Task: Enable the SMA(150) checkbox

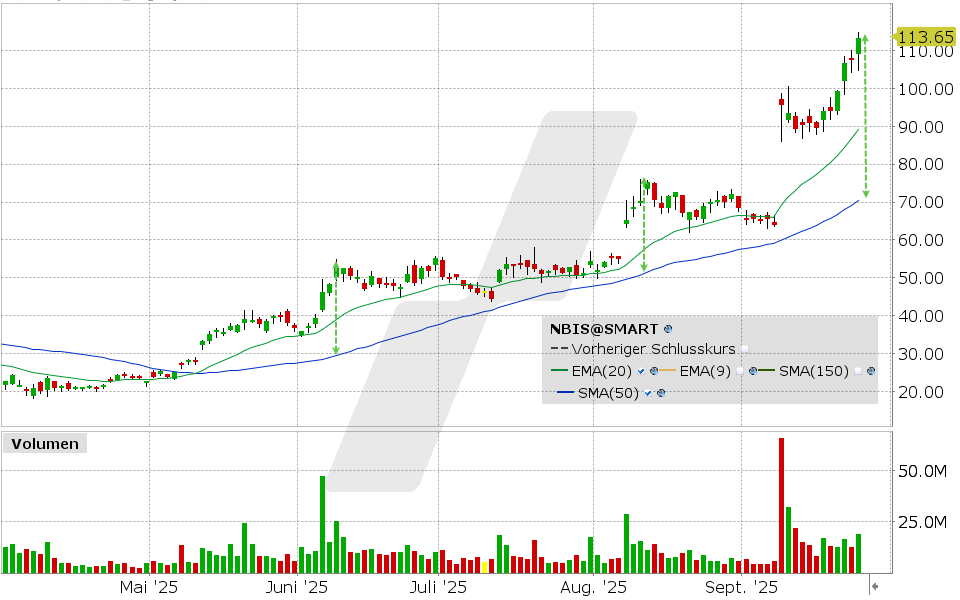Action: pyautogui.click(x=857, y=371)
